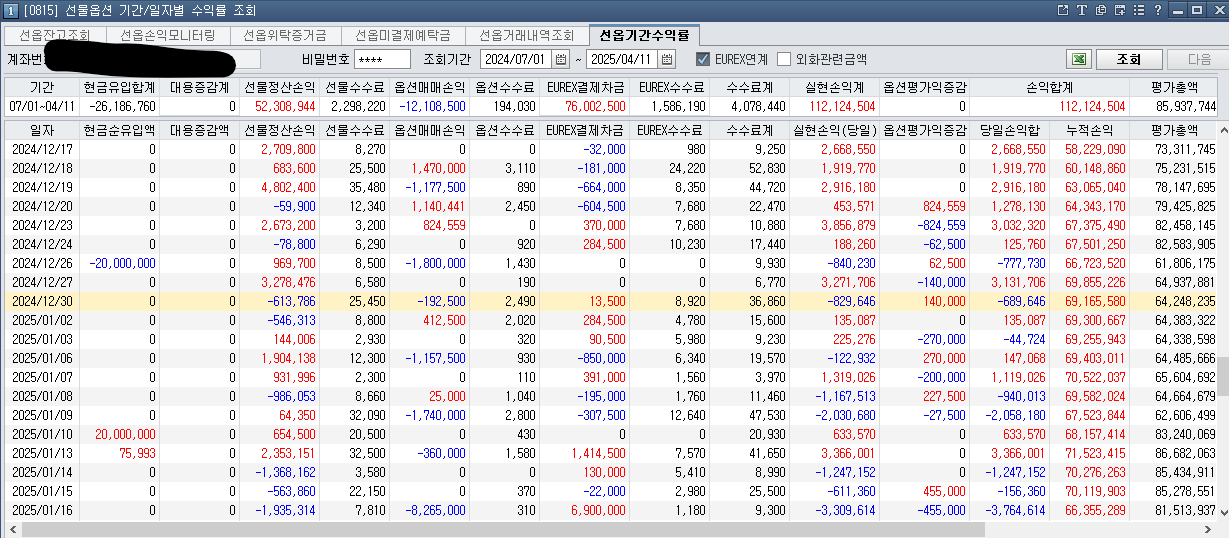Click the 손익합계 header in summary table
Image resolution: width=1229 pixels, height=538 pixels.
[1049, 87]
